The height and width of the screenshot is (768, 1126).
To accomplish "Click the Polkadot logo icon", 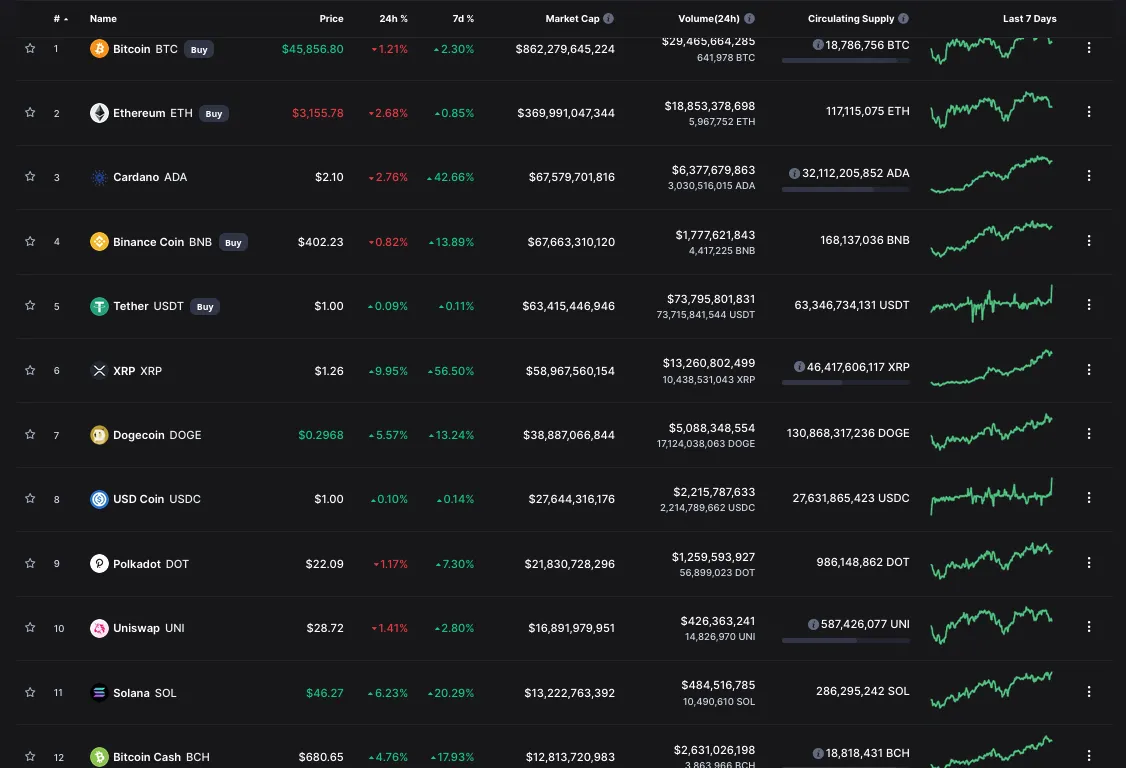I will click(x=99, y=563).
